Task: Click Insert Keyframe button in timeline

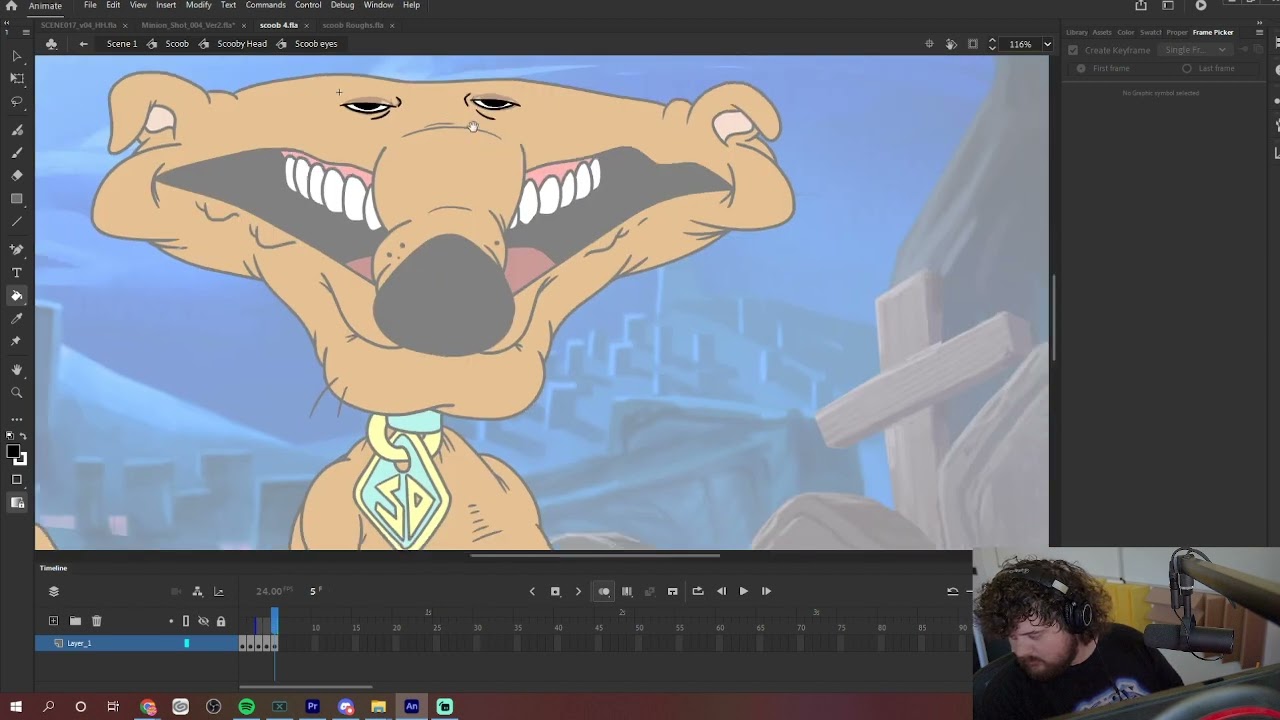Action: 555,591
